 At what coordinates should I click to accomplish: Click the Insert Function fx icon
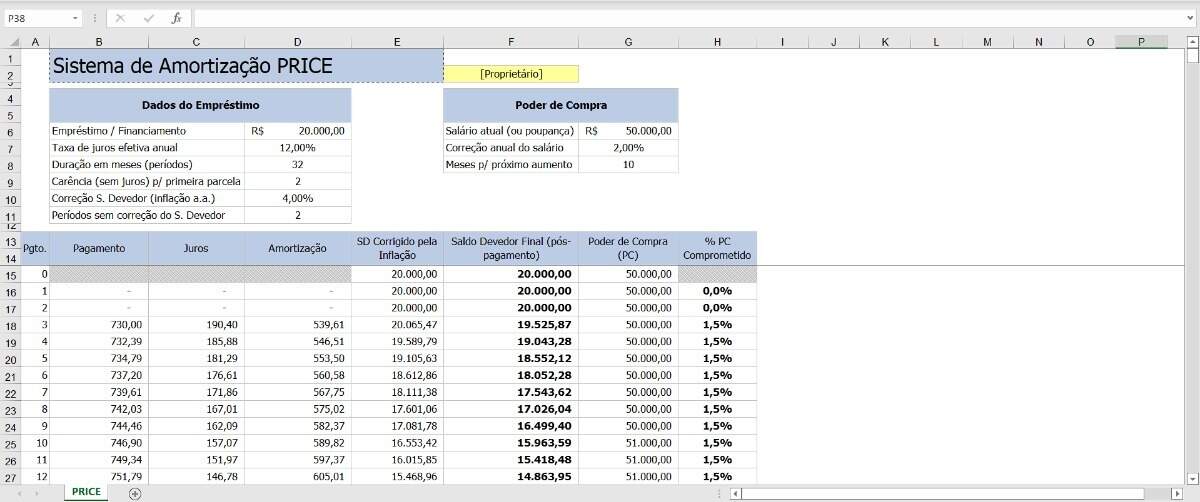click(x=176, y=18)
